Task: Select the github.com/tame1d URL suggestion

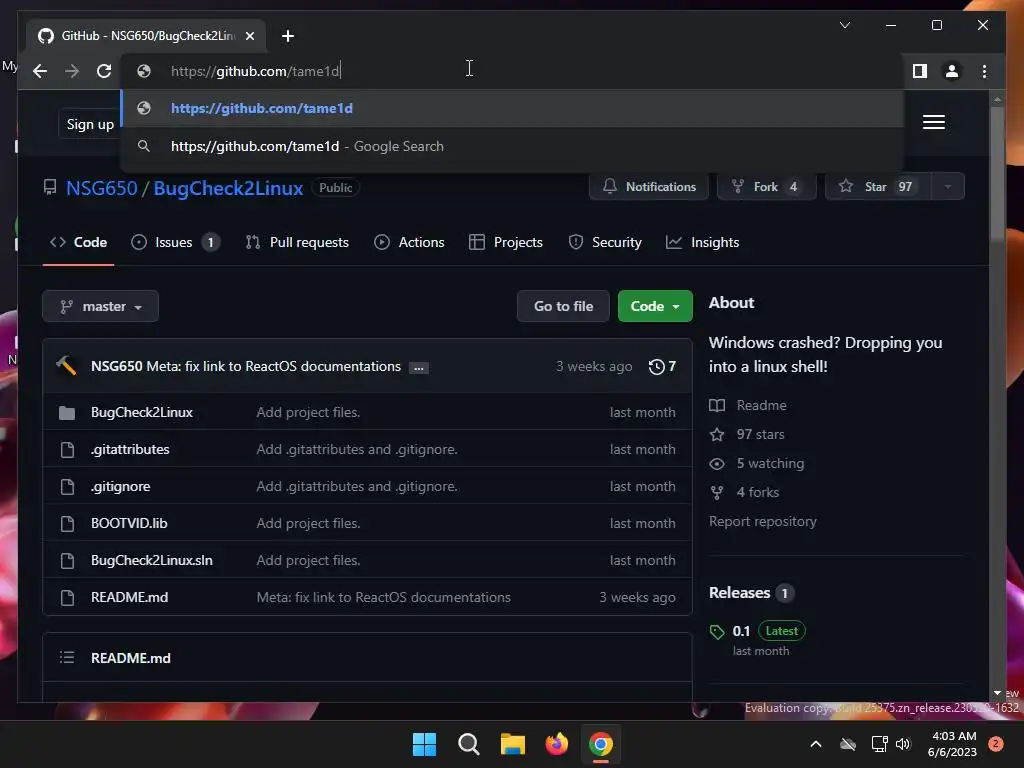Action: tap(513, 108)
